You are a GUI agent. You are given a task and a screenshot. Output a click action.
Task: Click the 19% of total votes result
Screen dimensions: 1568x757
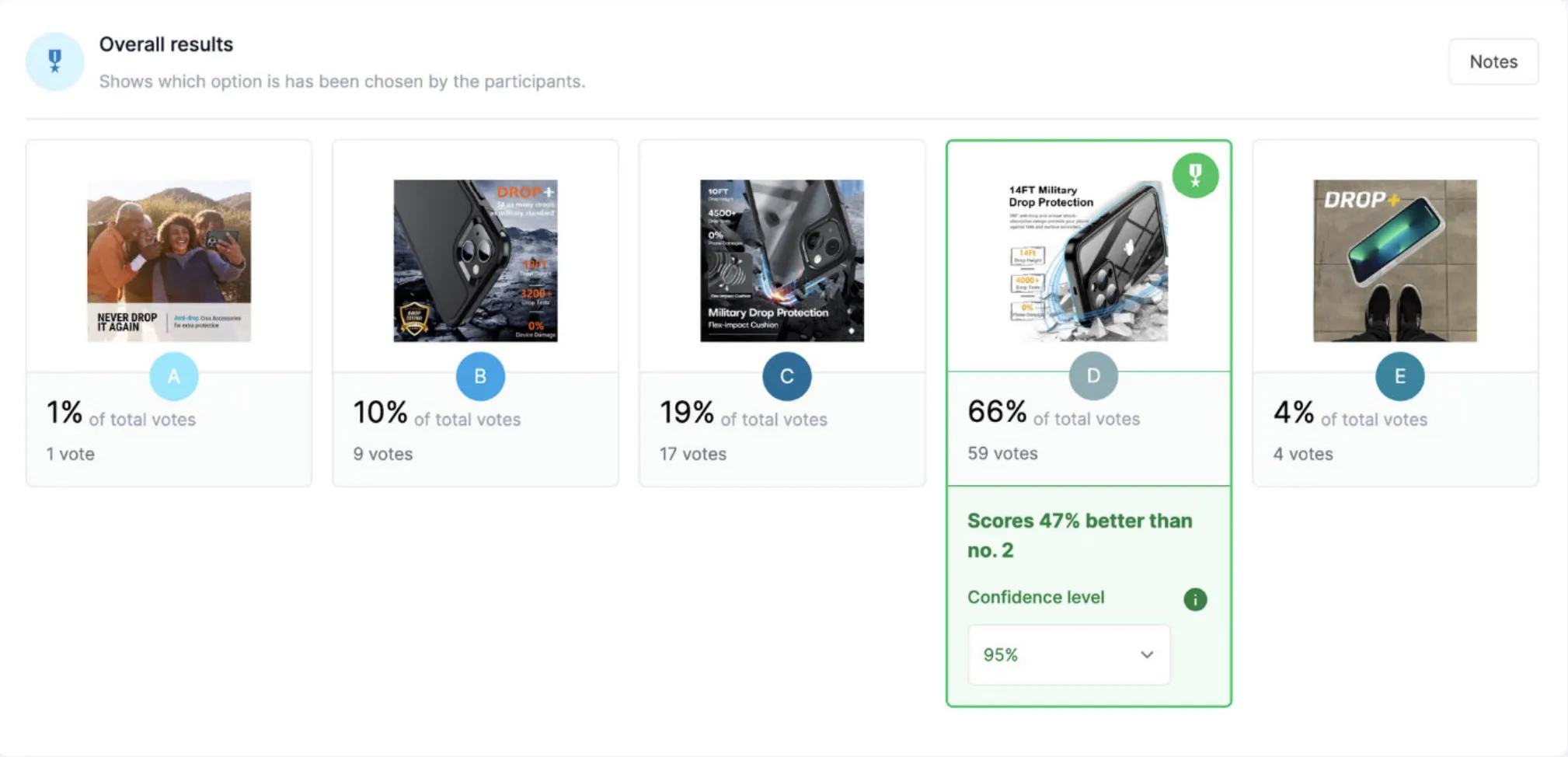click(743, 413)
